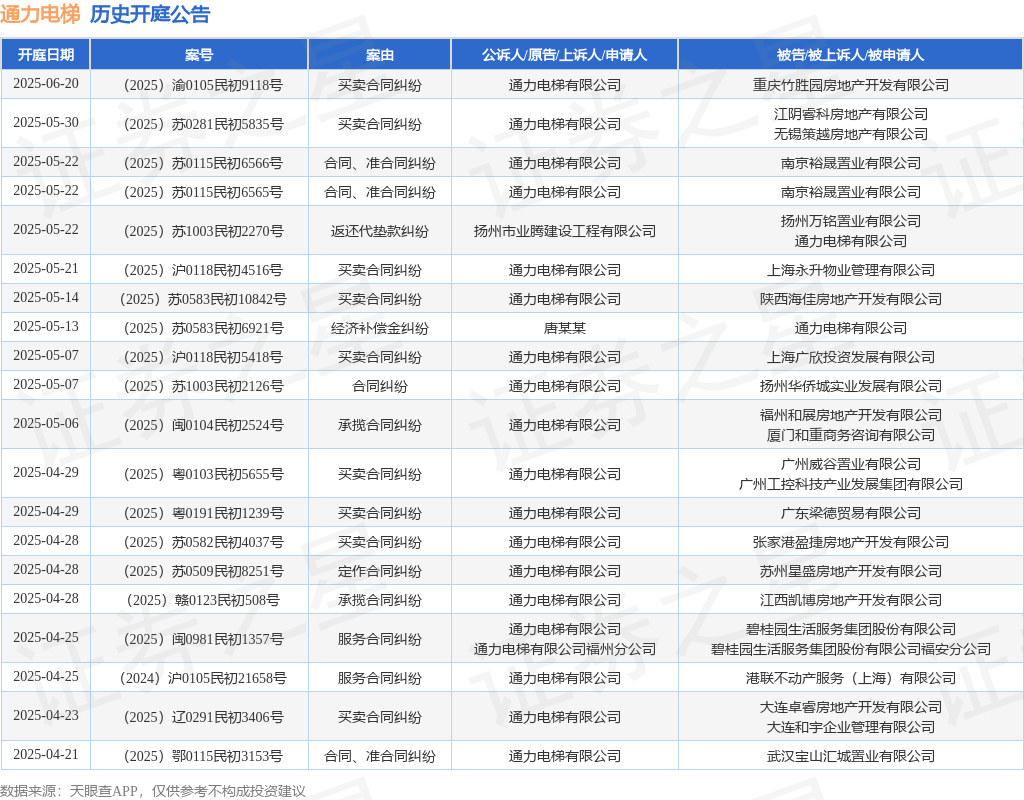Click plaintiff 唐某某
This screenshot has width=1024, height=800.
tap(565, 328)
